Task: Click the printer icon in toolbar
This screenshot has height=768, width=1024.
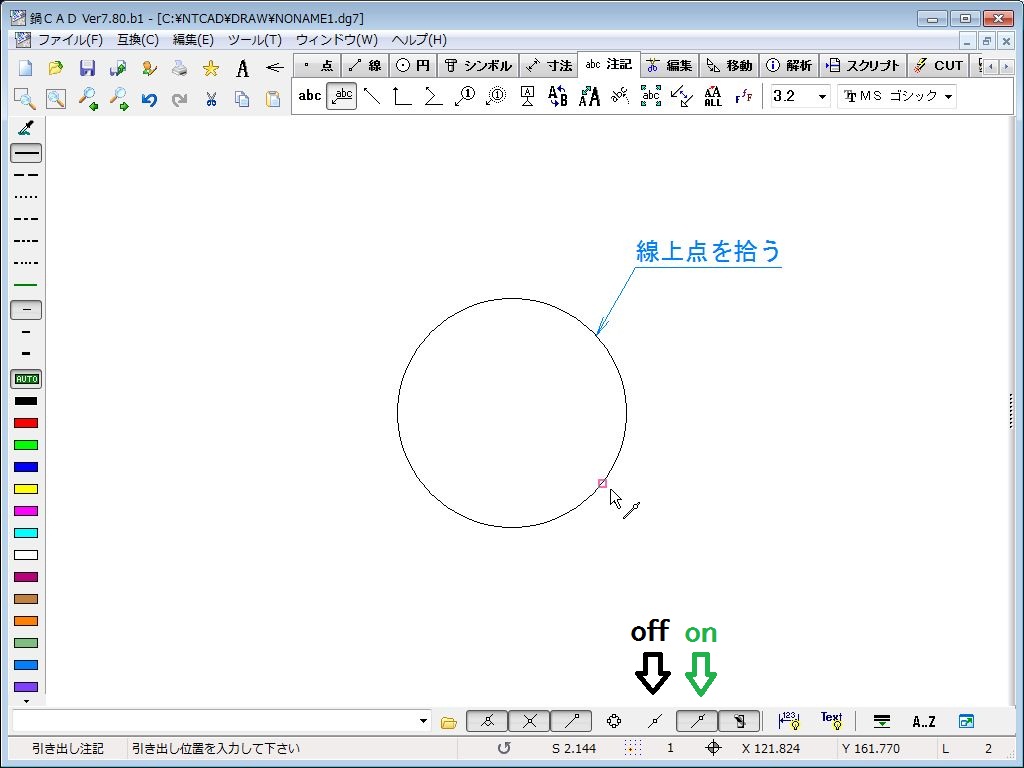Action: 180,68
